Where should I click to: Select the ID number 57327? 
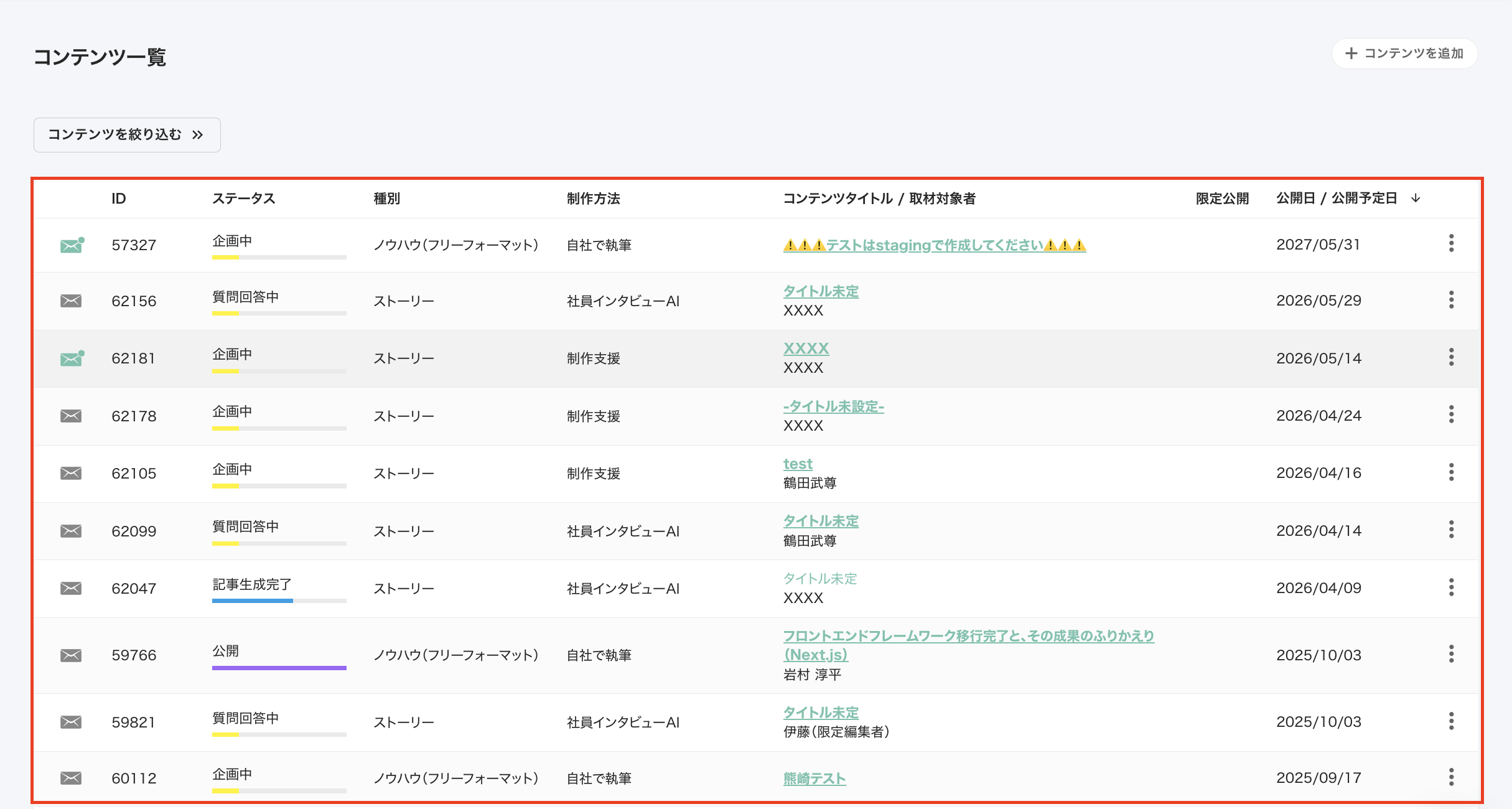tap(134, 245)
